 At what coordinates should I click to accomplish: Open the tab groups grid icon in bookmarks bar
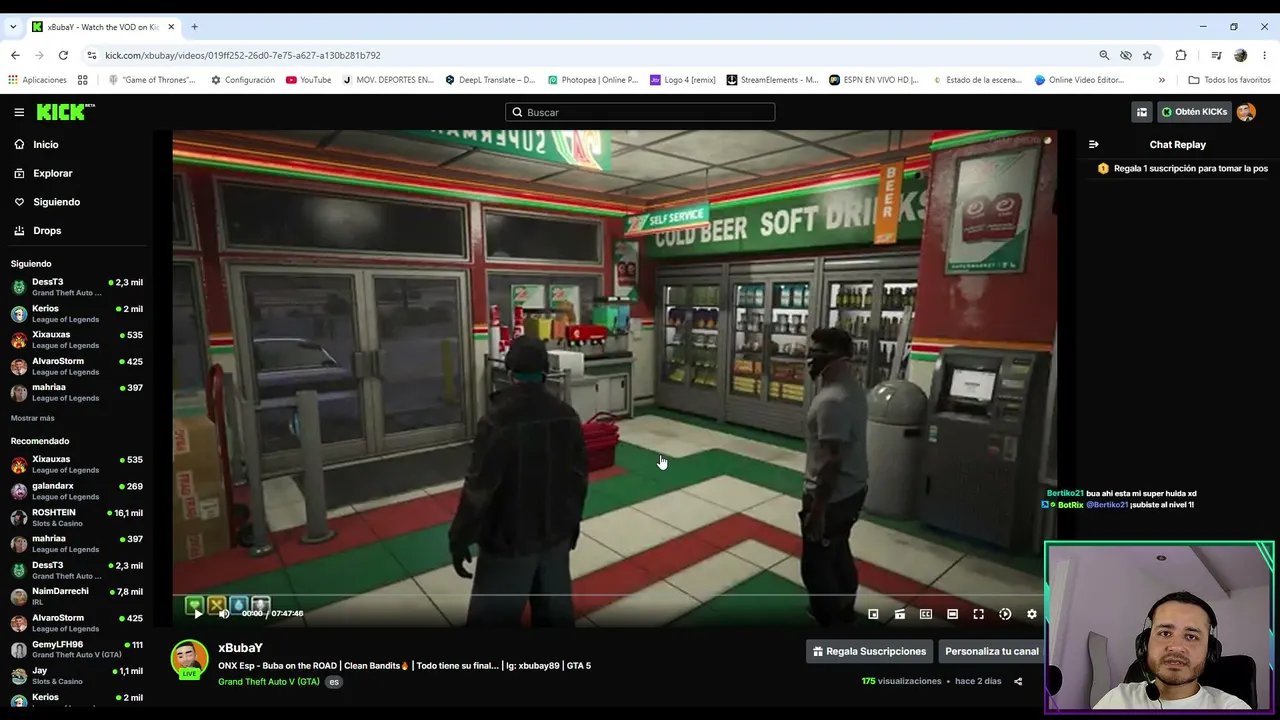(x=83, y=80)
